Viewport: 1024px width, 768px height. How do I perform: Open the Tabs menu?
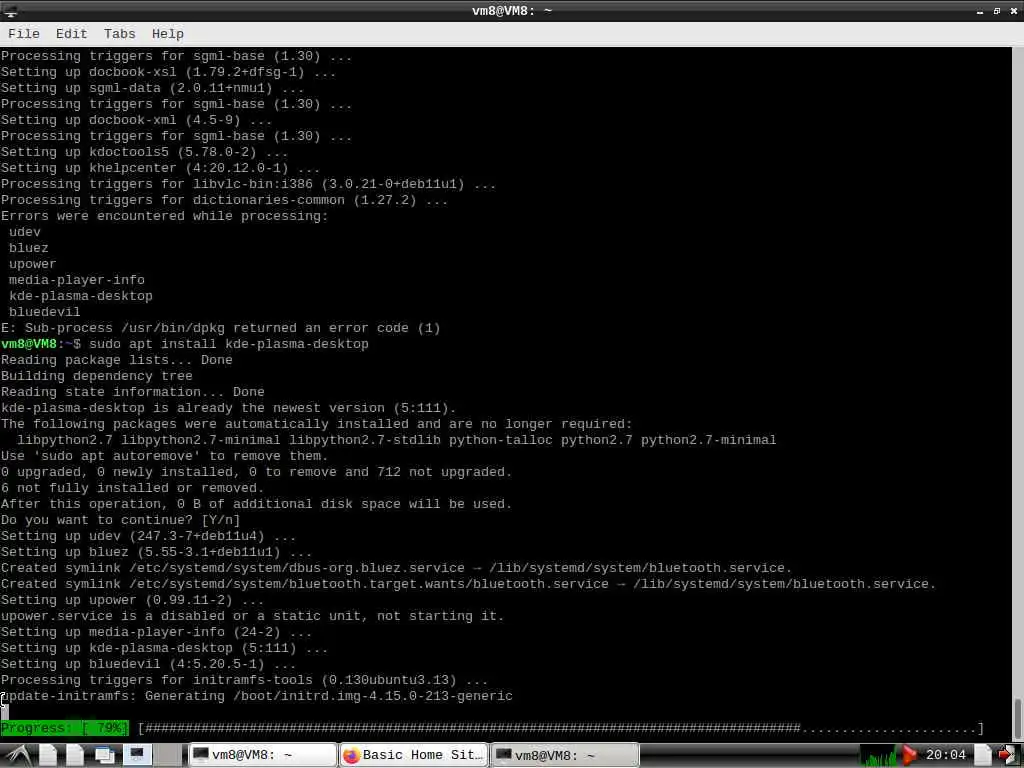120,34
